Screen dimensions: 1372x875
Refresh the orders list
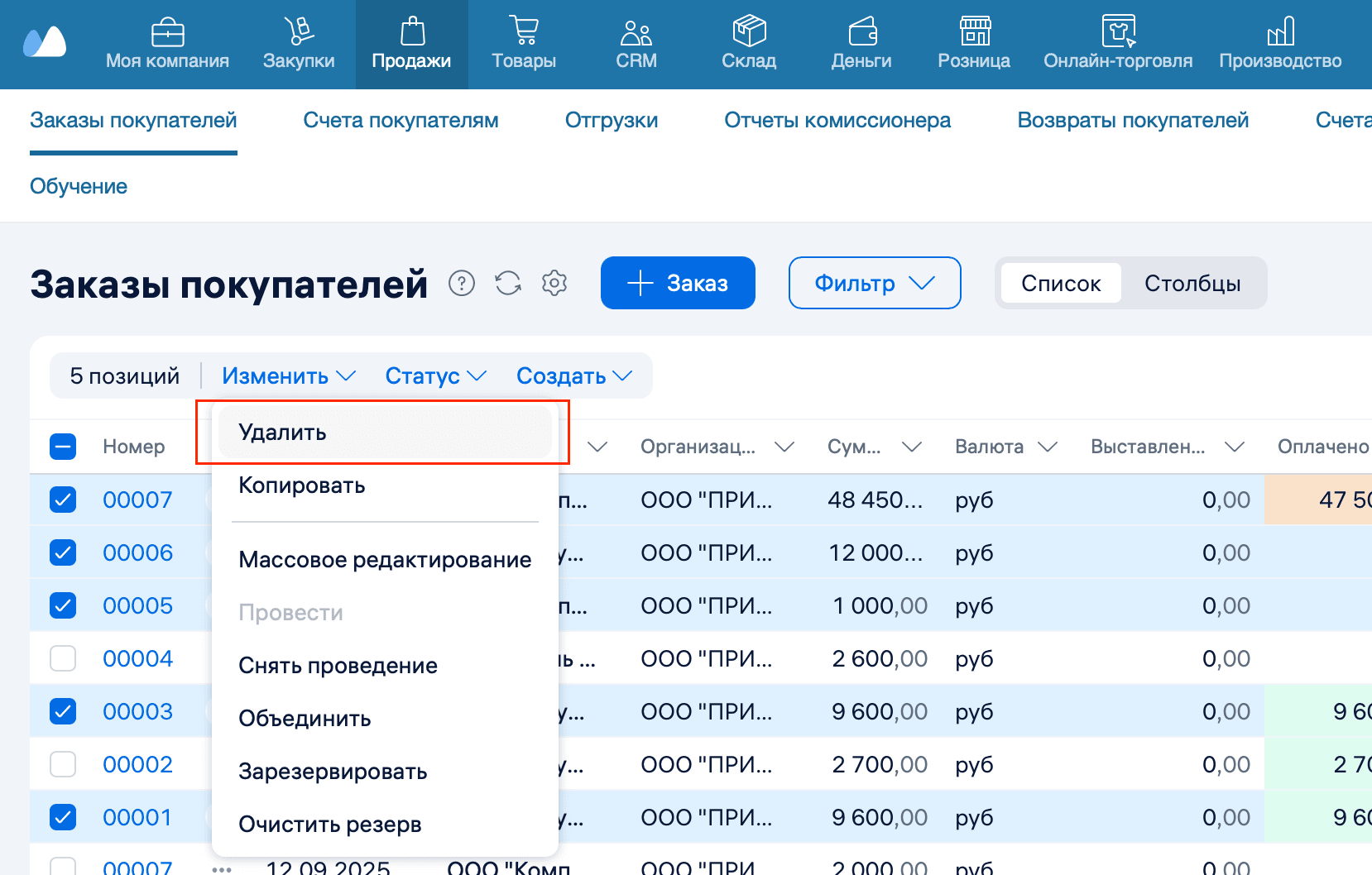point(508,283)
